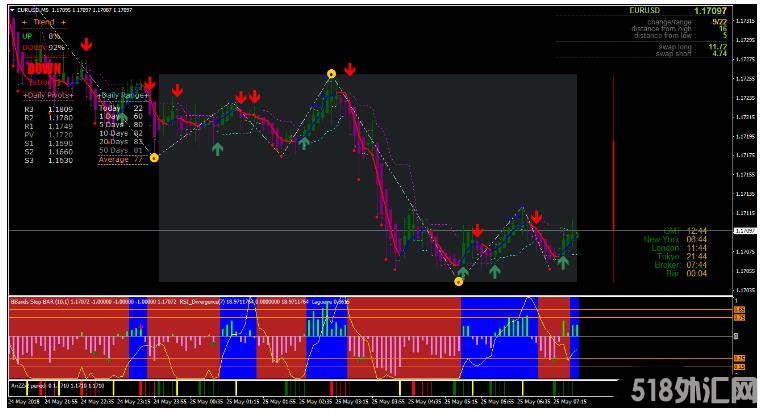Screen dimensions: 765x414
Task: Click the big red DOWN trend label
Action: pyautogui.click(x=44, y=69)
